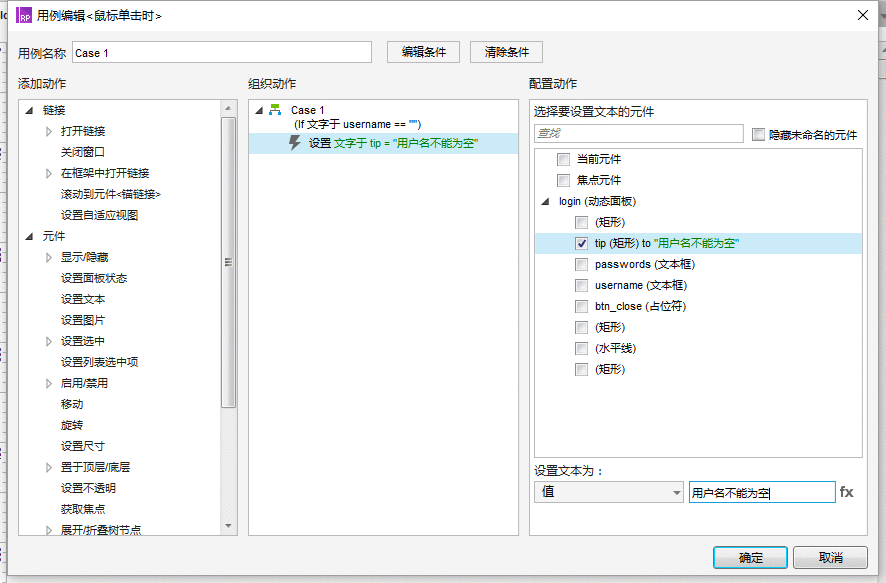Image resolution: width=886 pixels, height=583 pixels.
Task: Click the condition text If 文字于 username
Action: click(357, 124)
